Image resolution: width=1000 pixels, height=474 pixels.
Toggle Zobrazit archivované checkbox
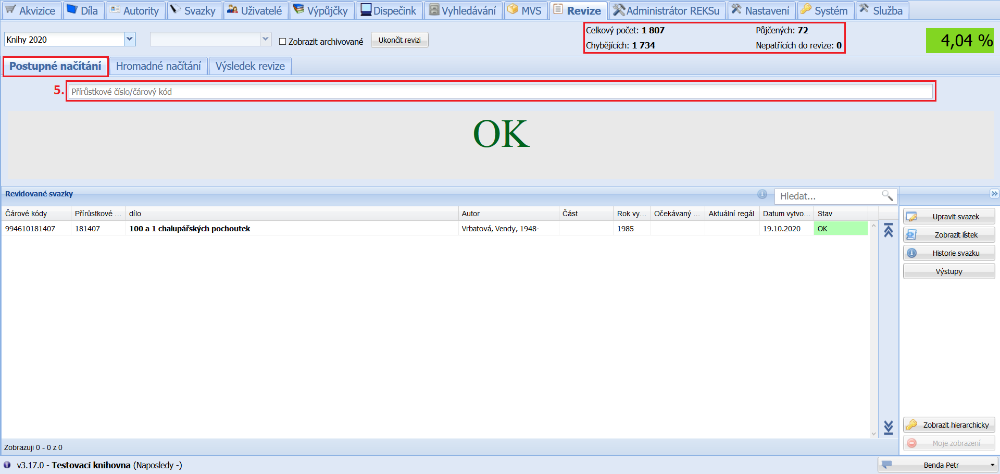[x=283, y=41]
